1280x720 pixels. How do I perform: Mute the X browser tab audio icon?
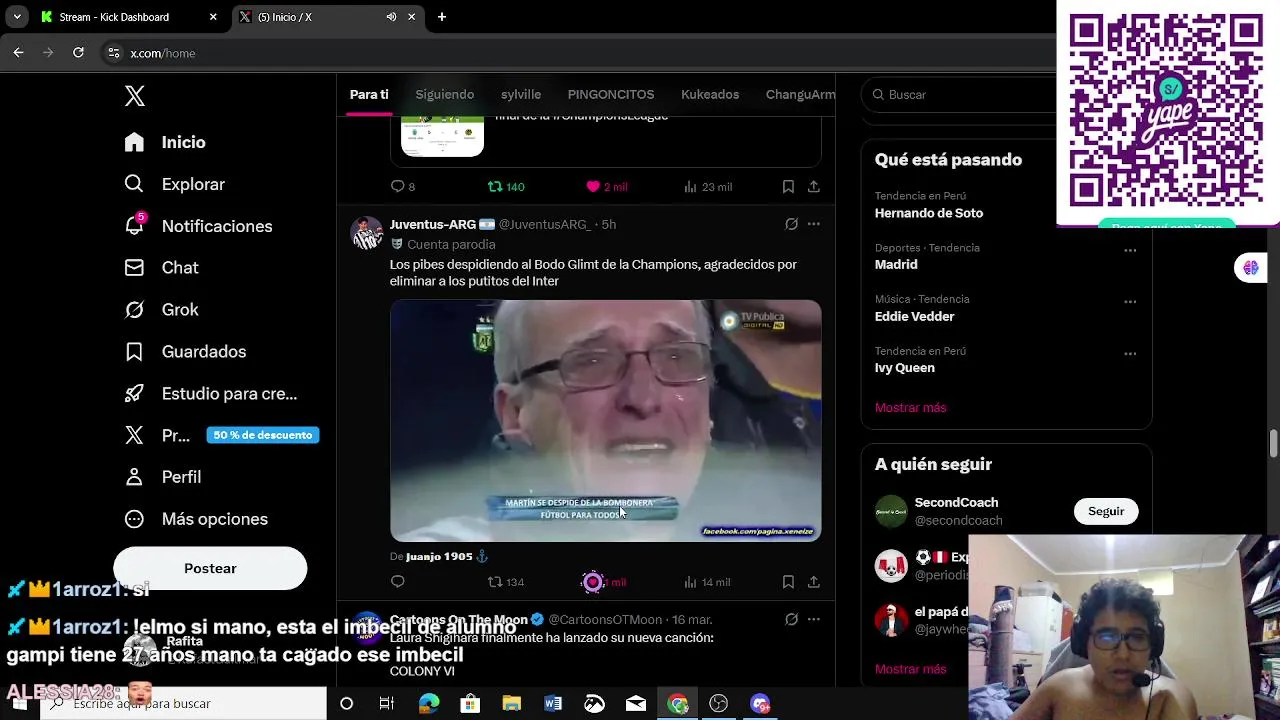coord(391,17)
